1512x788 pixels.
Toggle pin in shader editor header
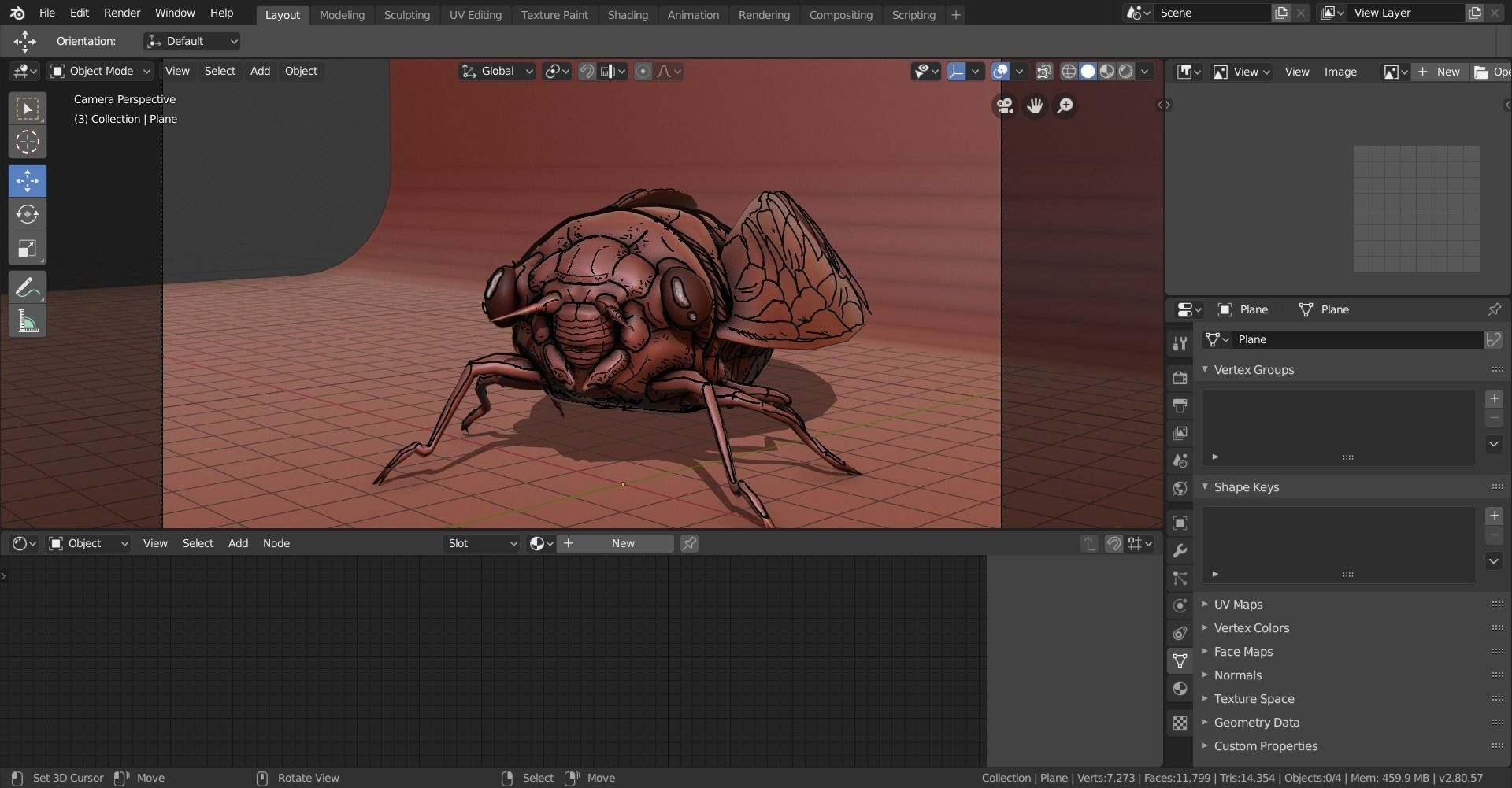click(689, 543)
